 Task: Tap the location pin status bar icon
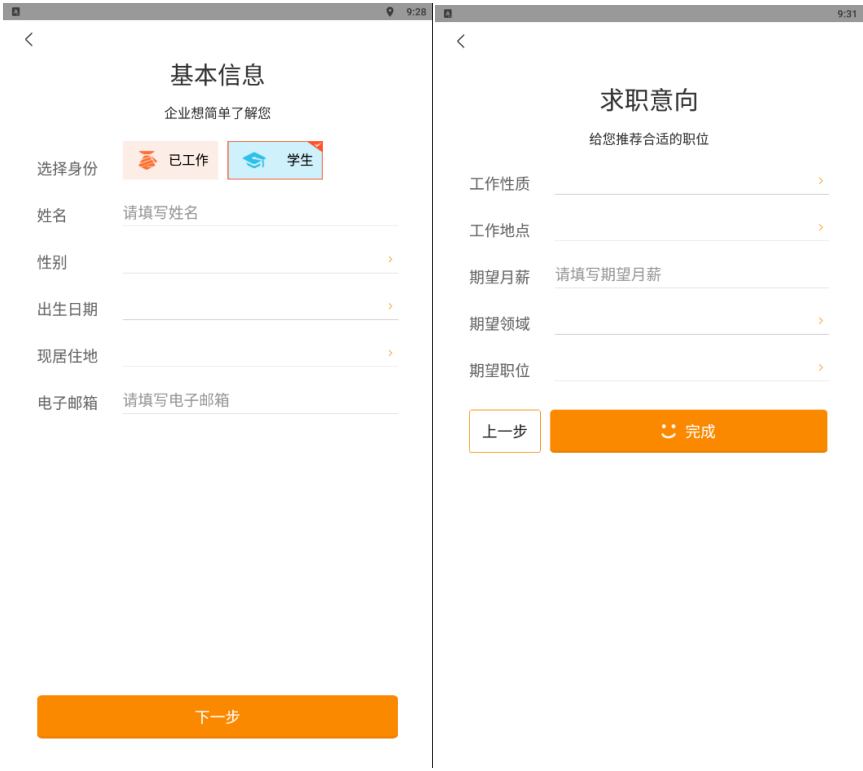tap(390, 12)
